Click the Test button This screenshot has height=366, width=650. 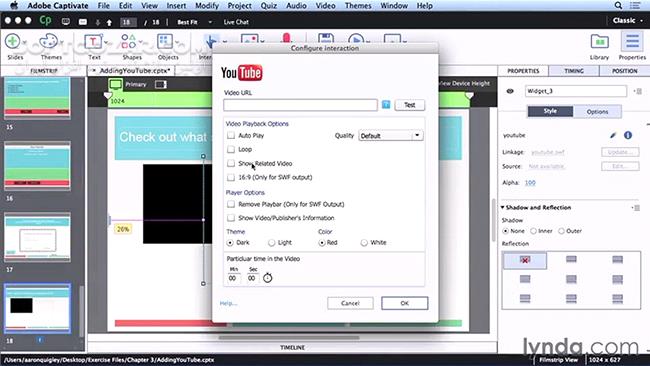click(x=410, y=105)
